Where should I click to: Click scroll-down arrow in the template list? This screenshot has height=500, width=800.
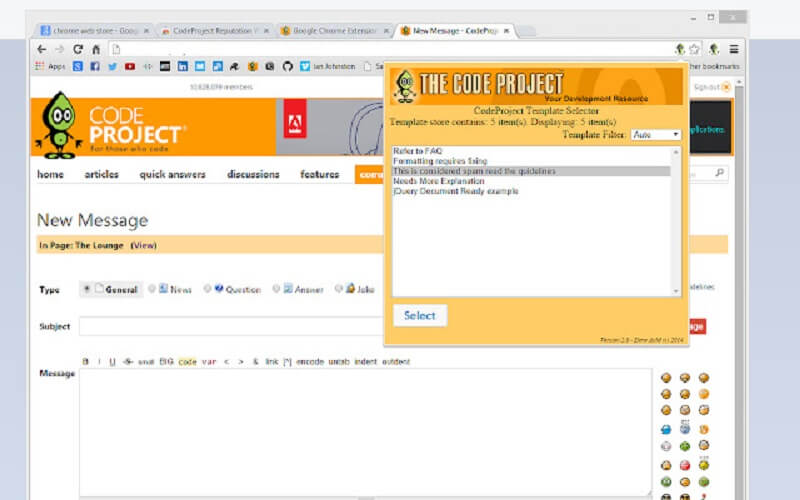click(x=676, y=291)
